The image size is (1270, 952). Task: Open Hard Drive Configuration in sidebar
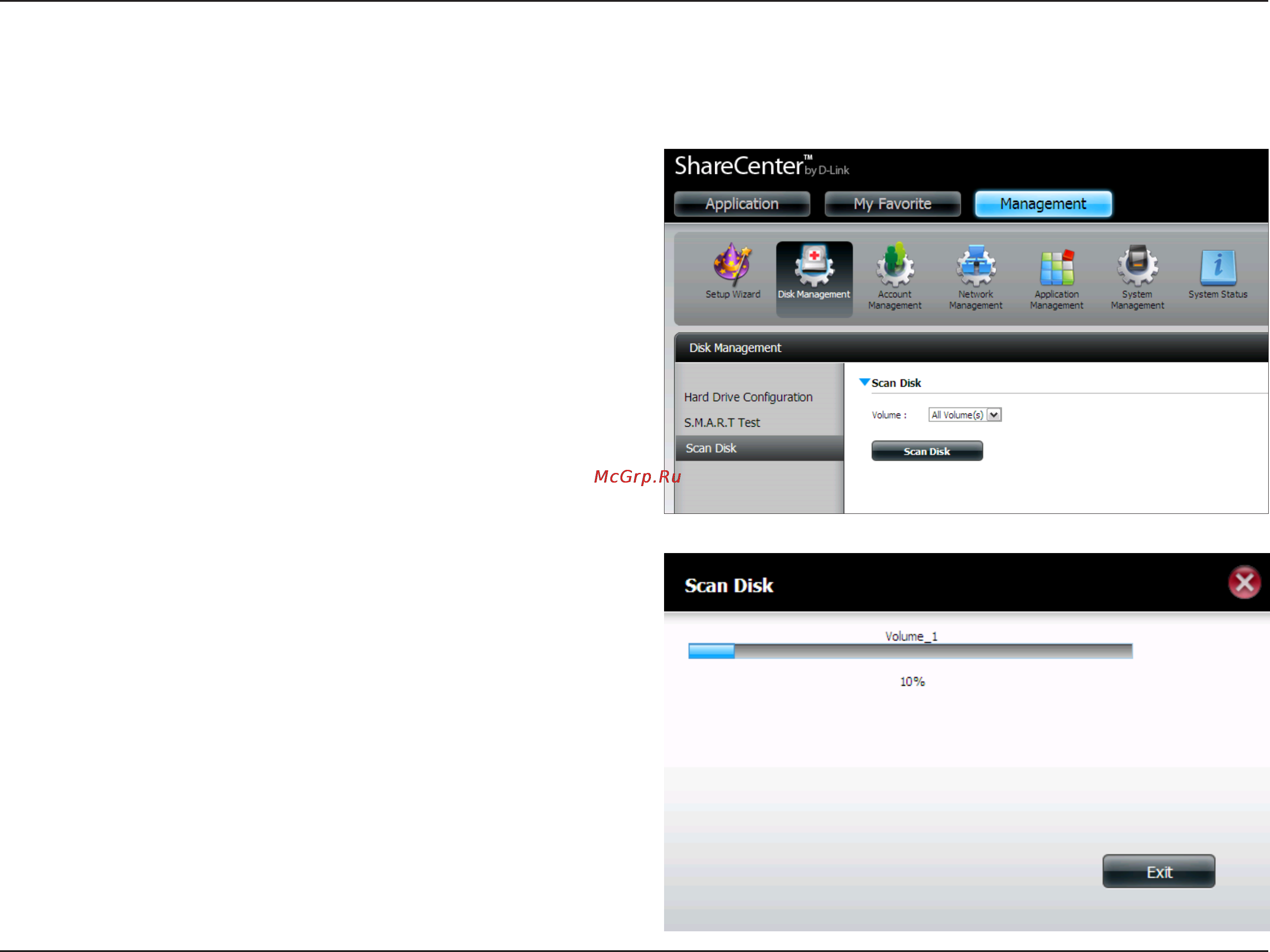point(748,397)
